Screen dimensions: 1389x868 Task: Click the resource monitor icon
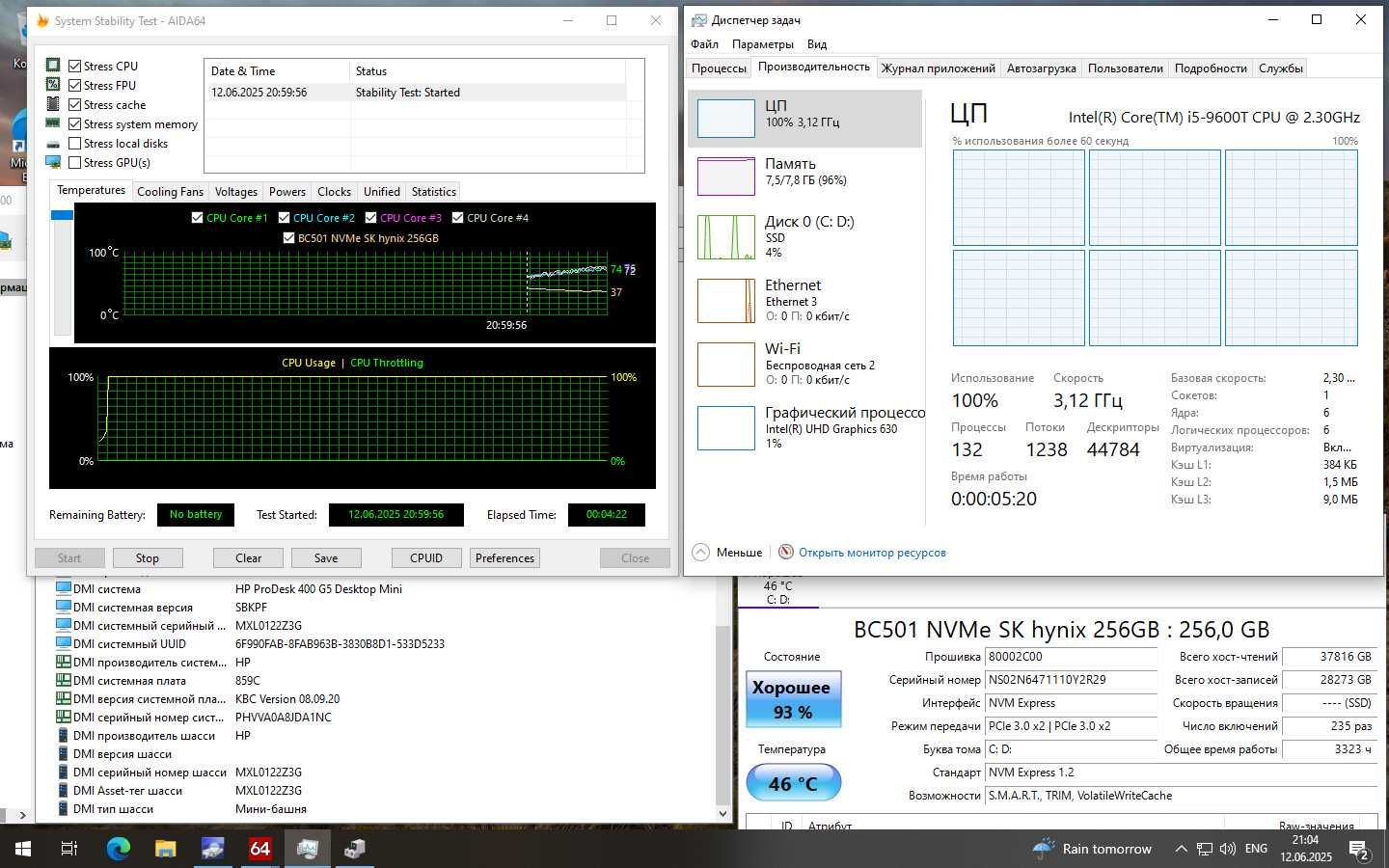tap(786, 553)
